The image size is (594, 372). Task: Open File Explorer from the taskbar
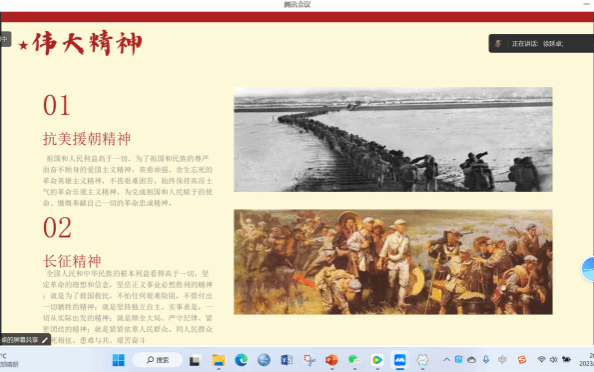219,360
